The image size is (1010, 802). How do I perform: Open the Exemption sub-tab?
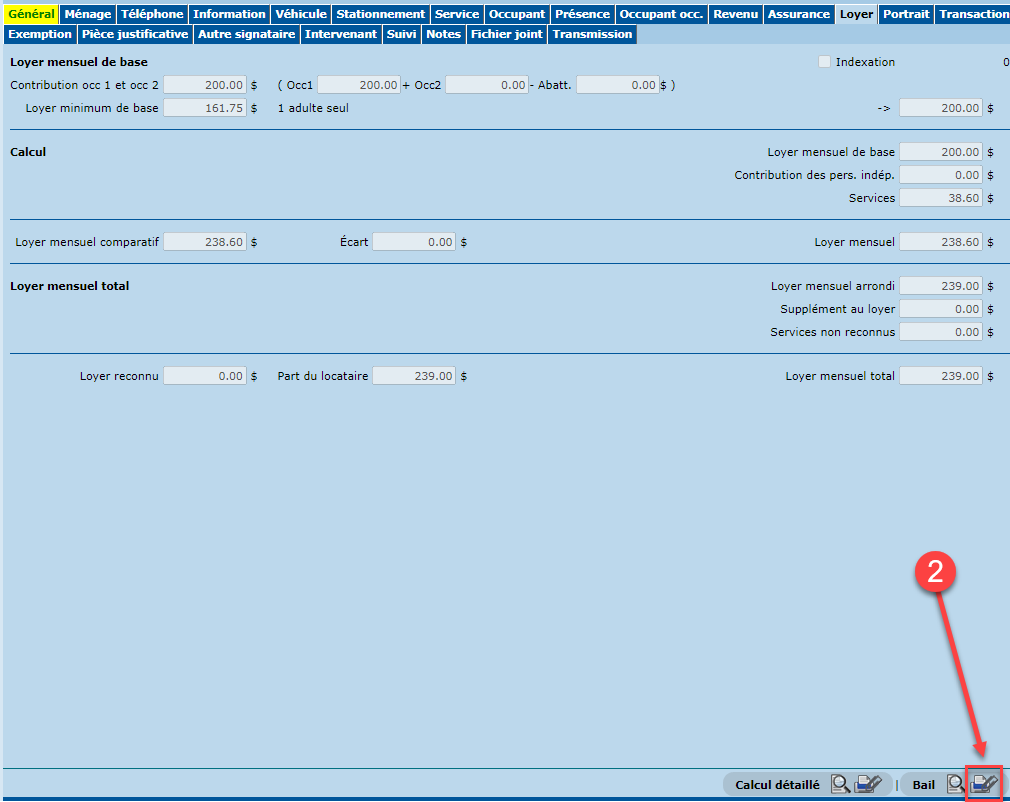tap(40, 34)
